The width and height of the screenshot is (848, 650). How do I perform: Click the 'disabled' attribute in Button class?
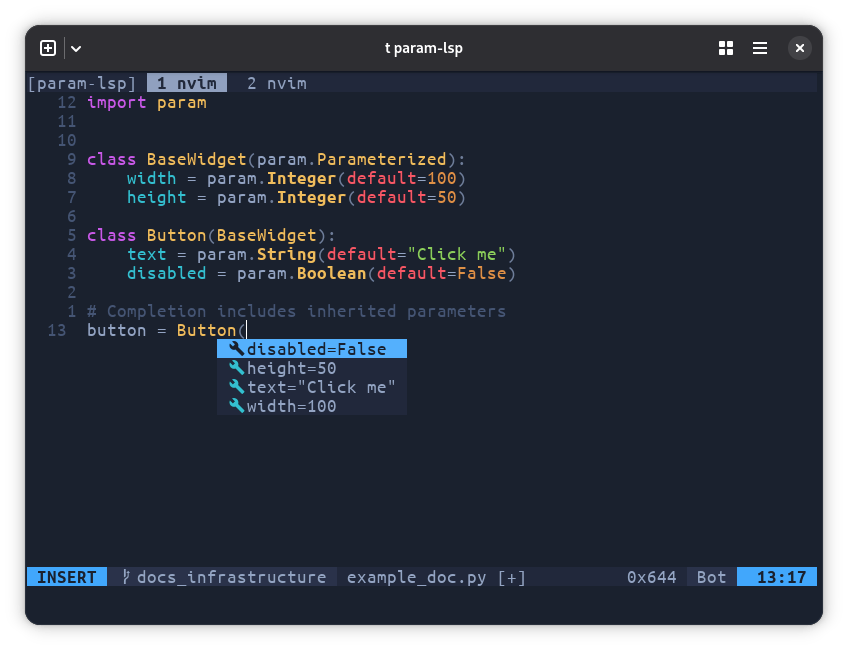click(x=167, y=273)
